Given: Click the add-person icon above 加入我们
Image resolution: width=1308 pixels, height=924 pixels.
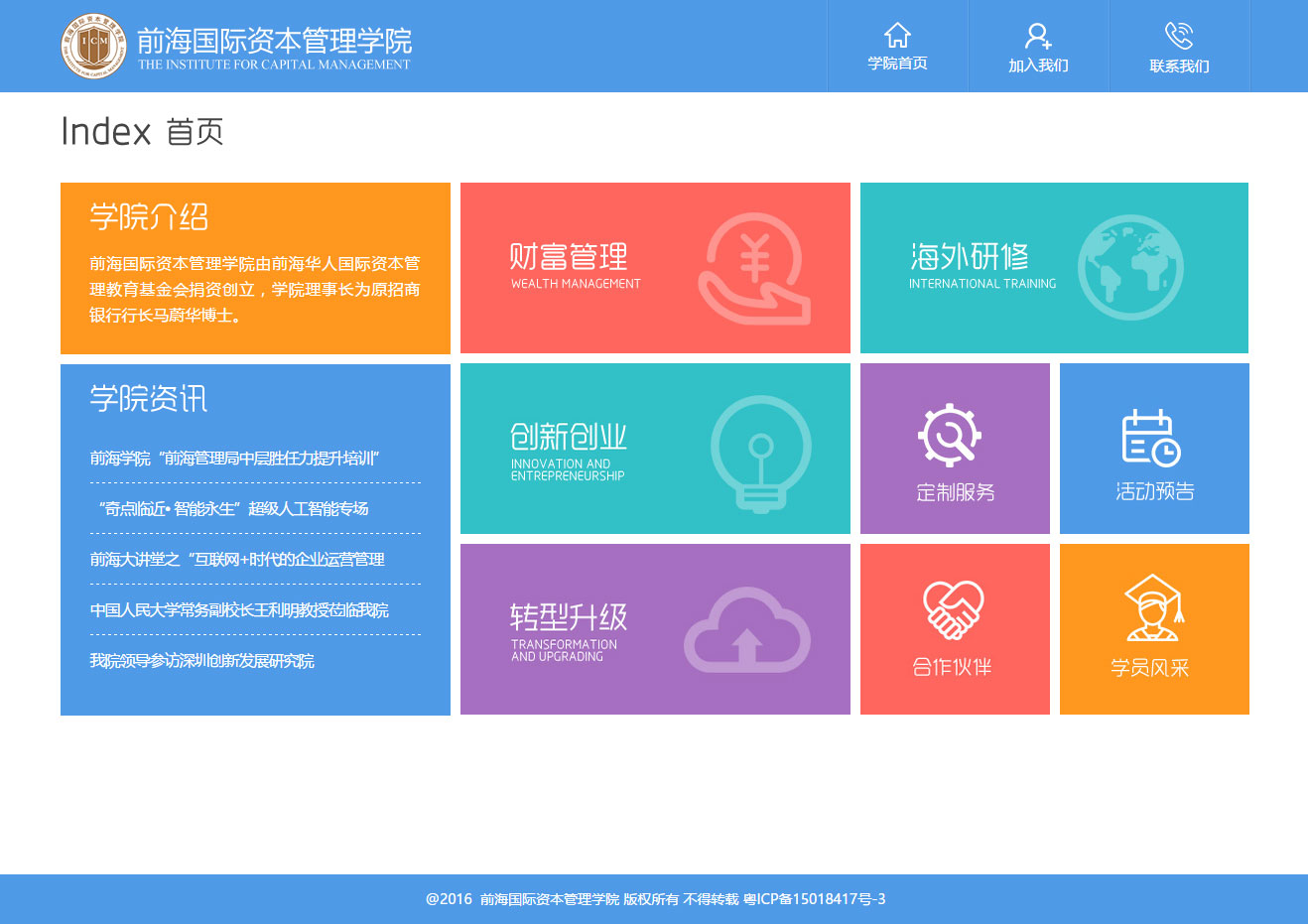Looking at the screenshot, I should 1038,35.
